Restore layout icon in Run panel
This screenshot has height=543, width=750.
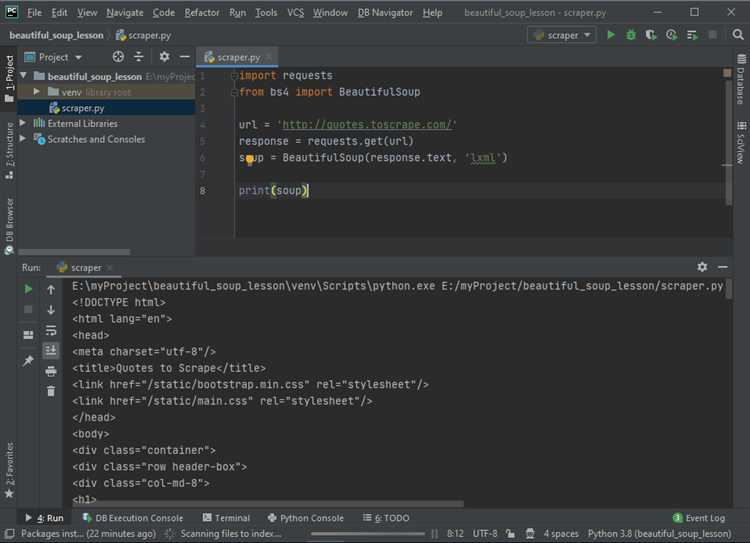click(28, 334)
